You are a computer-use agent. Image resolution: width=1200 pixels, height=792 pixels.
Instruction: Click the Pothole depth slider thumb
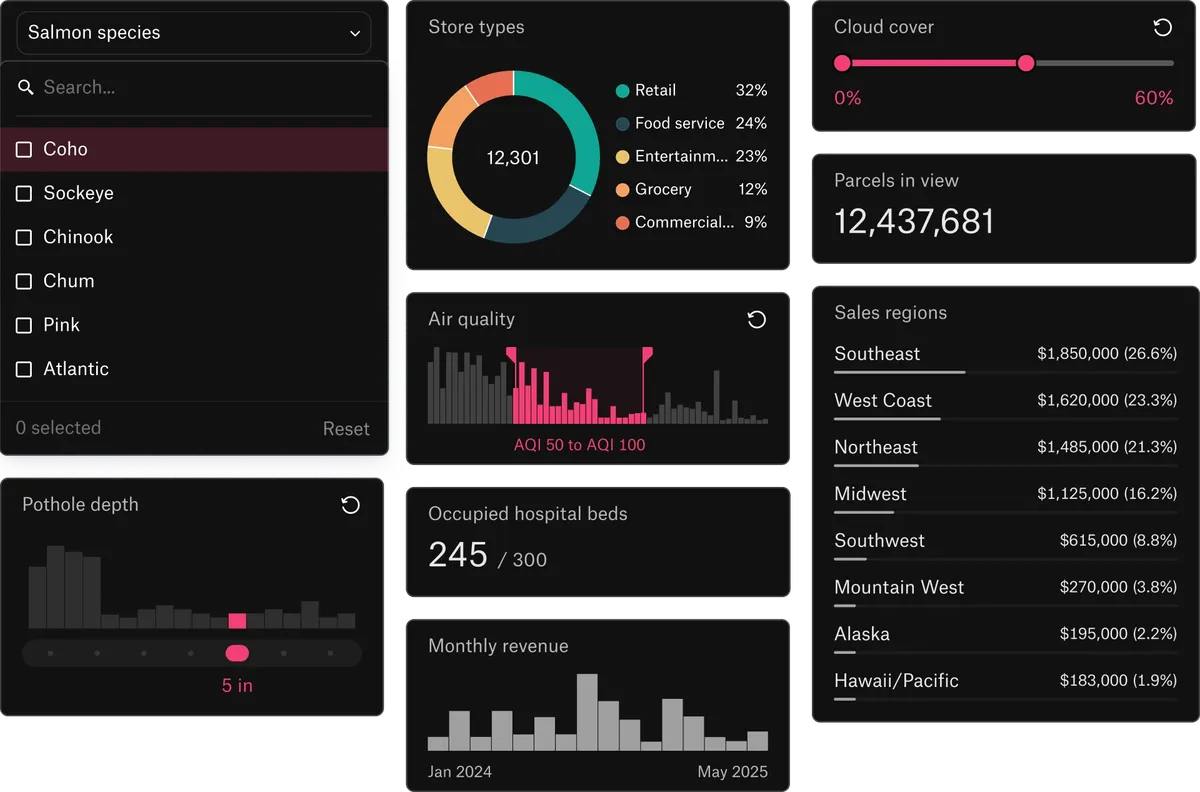tap(237, 653)
